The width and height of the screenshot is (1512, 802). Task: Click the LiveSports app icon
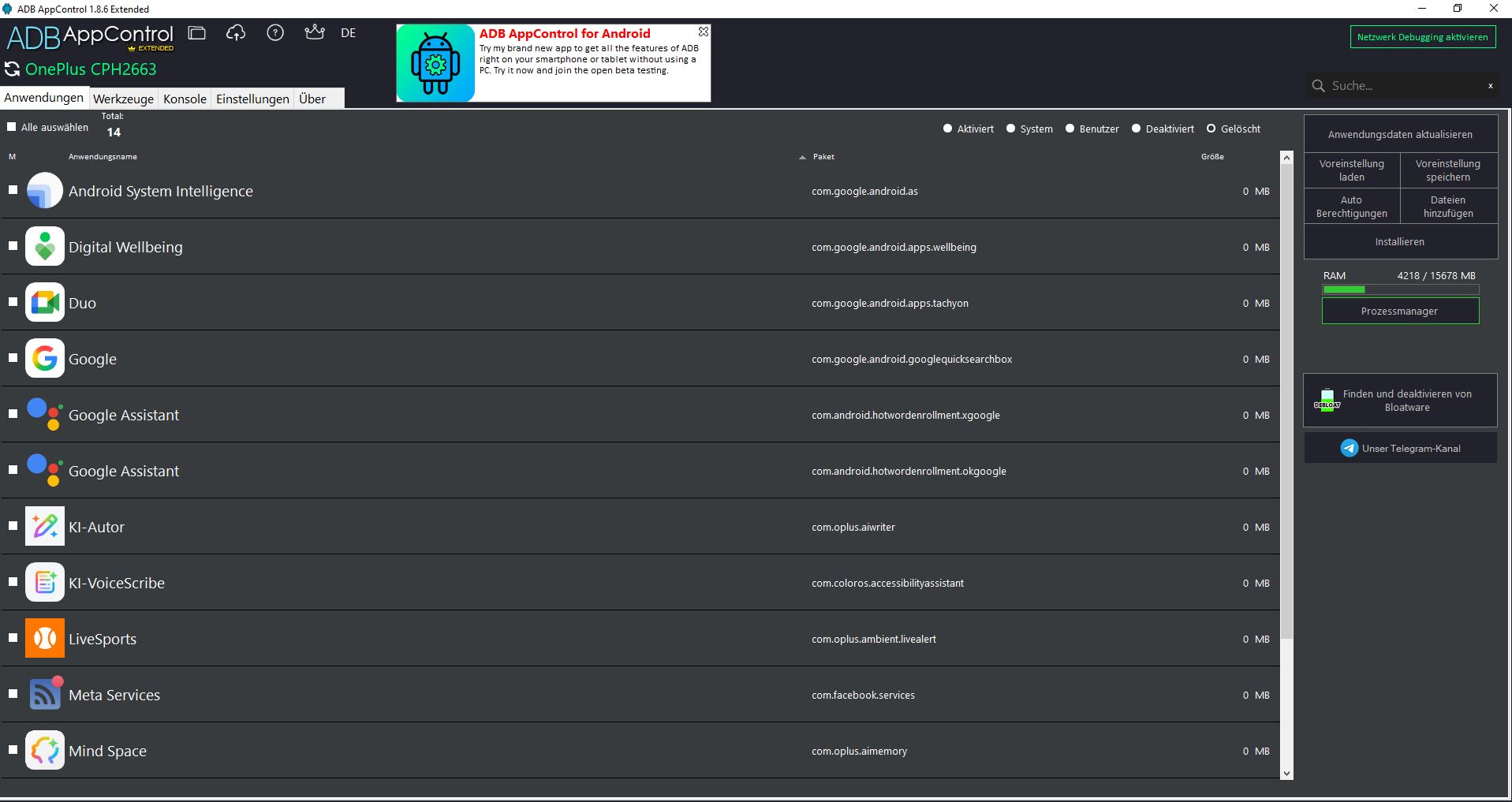coord(45,639)
